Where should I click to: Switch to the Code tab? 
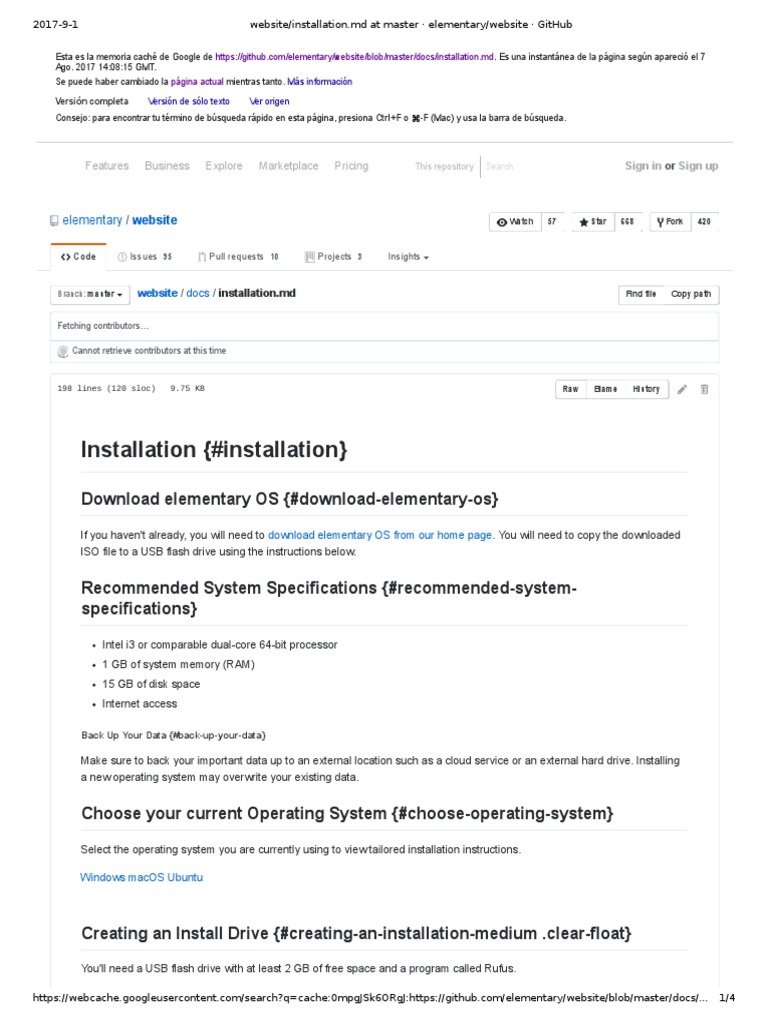[x=78, y=257]
